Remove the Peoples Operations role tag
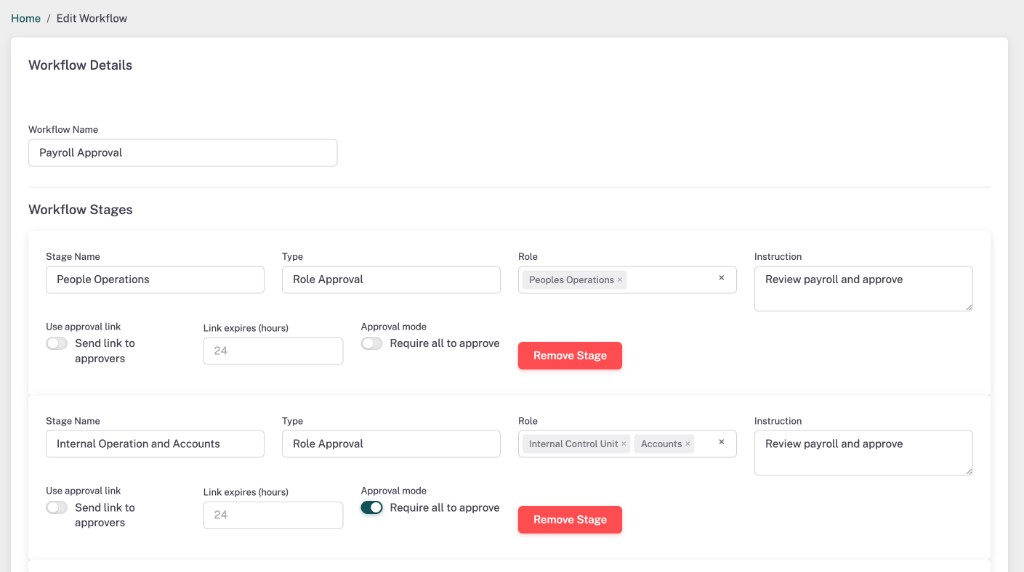This screenshot has height=572, width=1024. pyautogui.click(x=620, y=280)
